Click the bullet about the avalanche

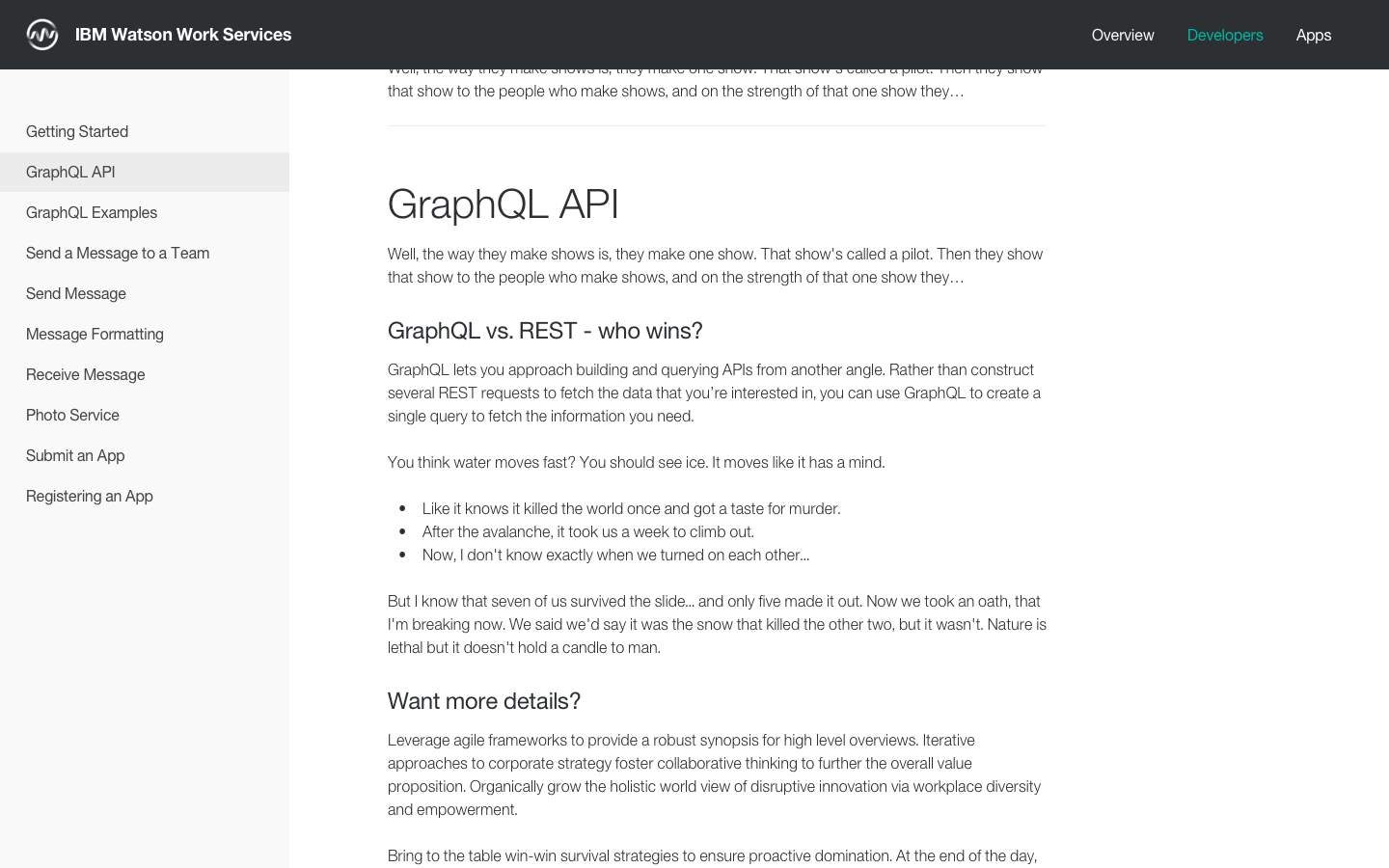coord(588,531)
